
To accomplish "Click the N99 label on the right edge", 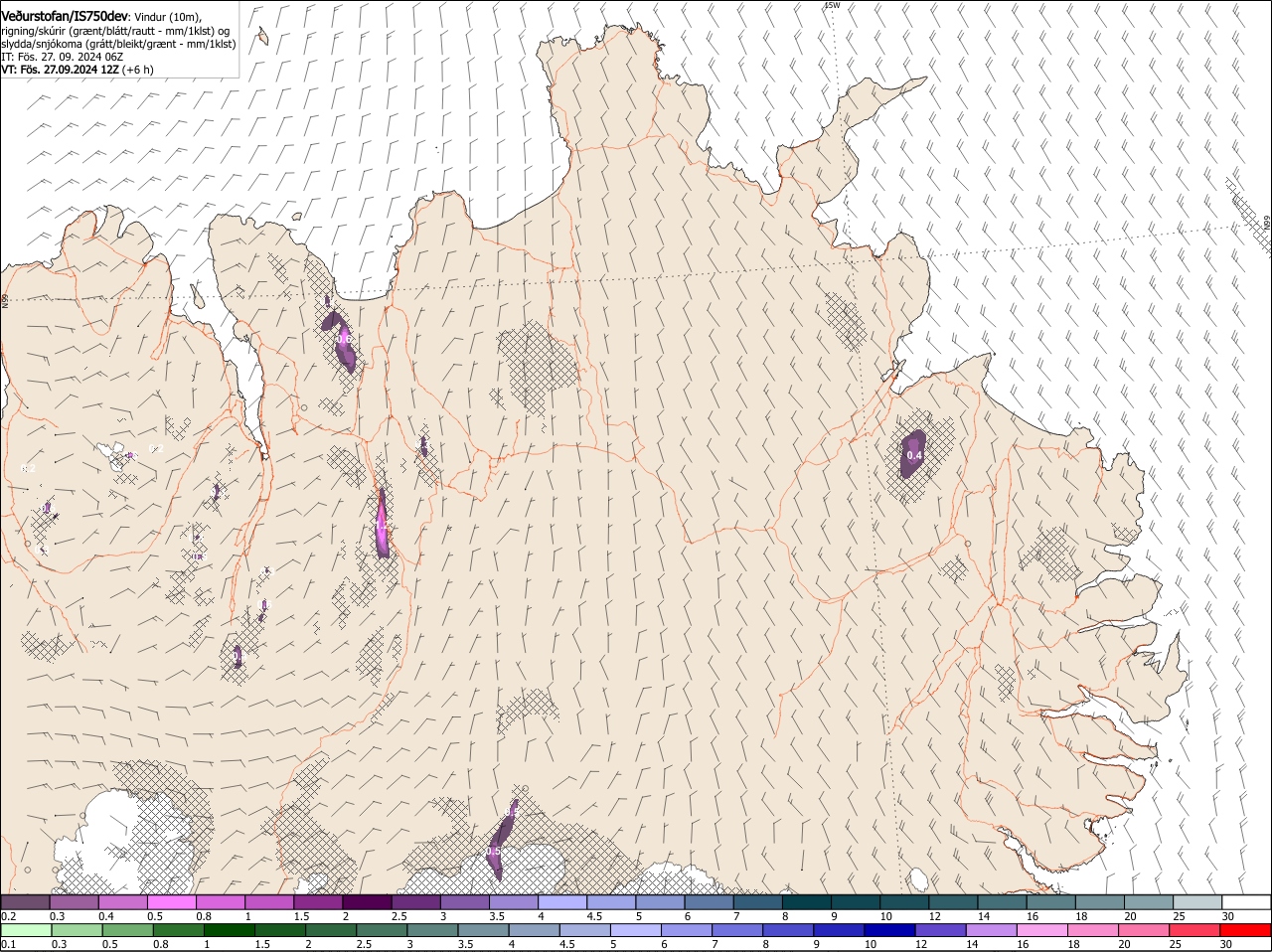I will click(1267, 224).
